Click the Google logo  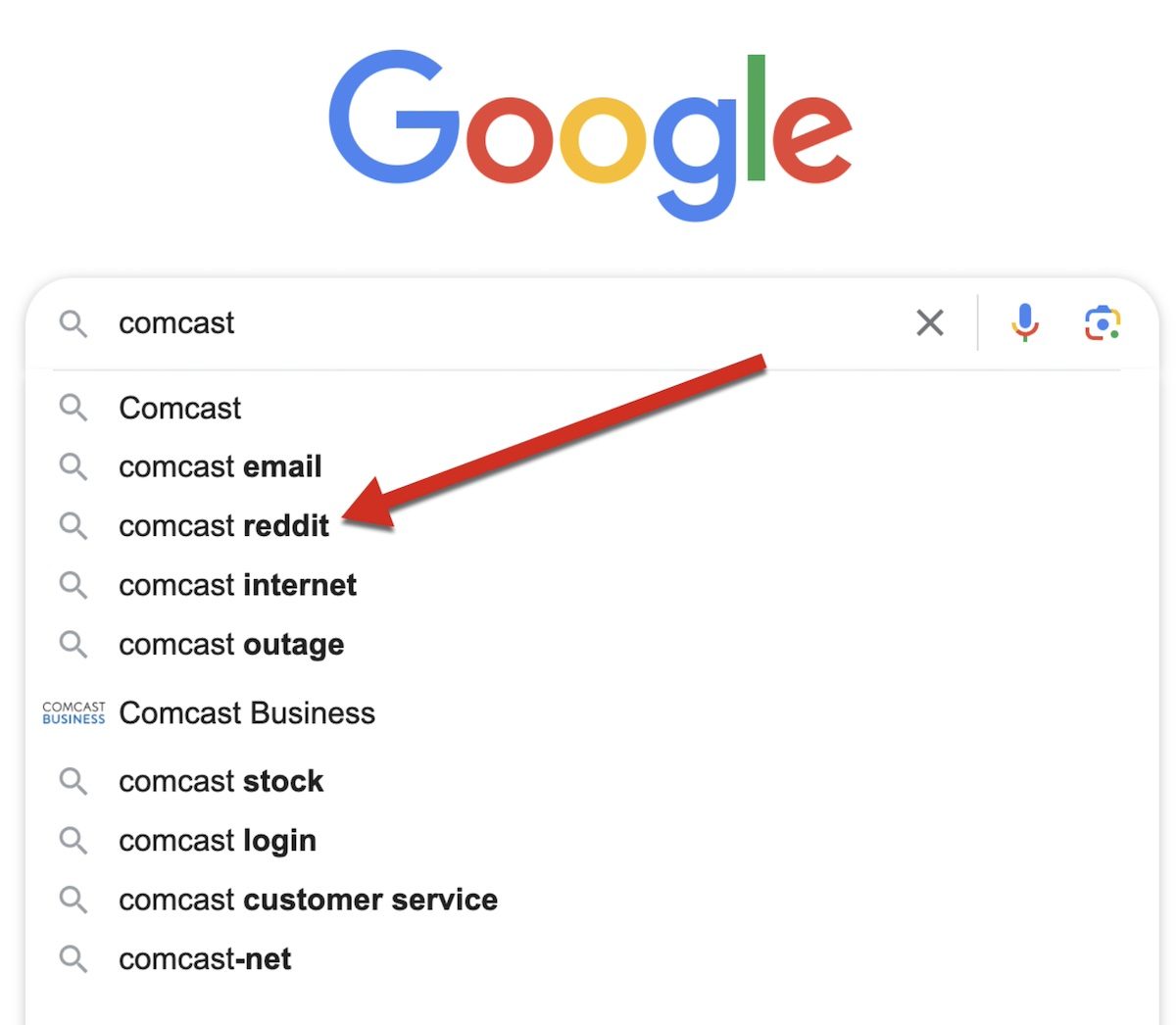click(x=590, y=132)
